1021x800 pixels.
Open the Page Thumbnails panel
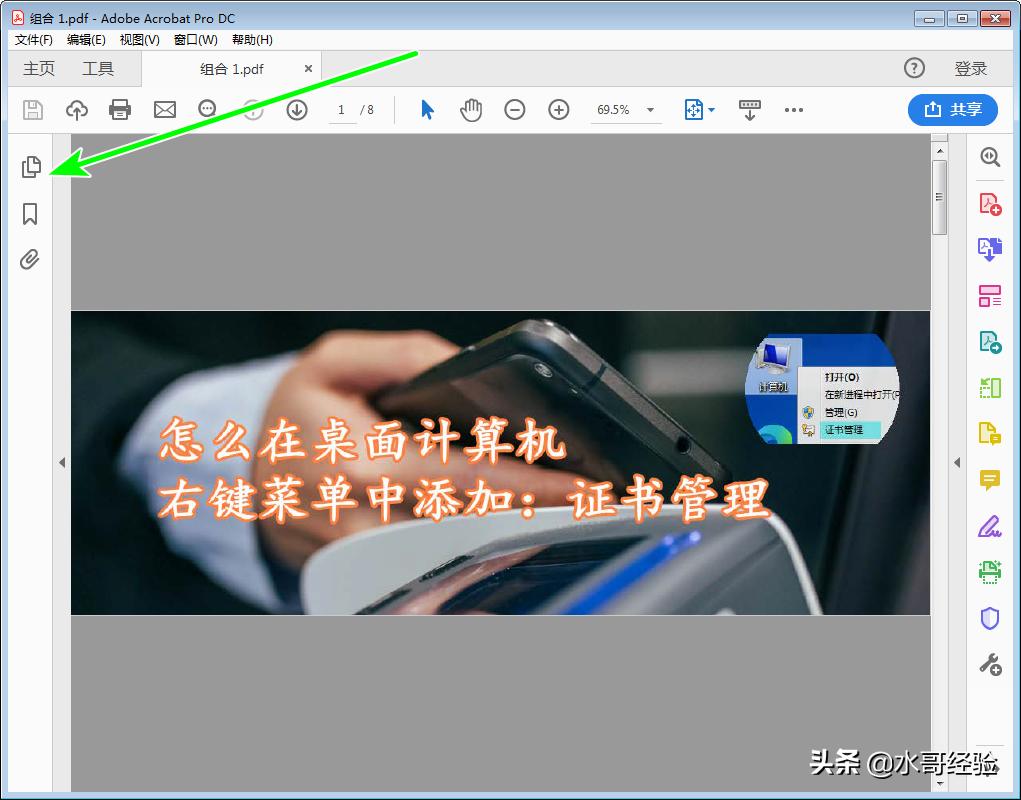(30, 168)
